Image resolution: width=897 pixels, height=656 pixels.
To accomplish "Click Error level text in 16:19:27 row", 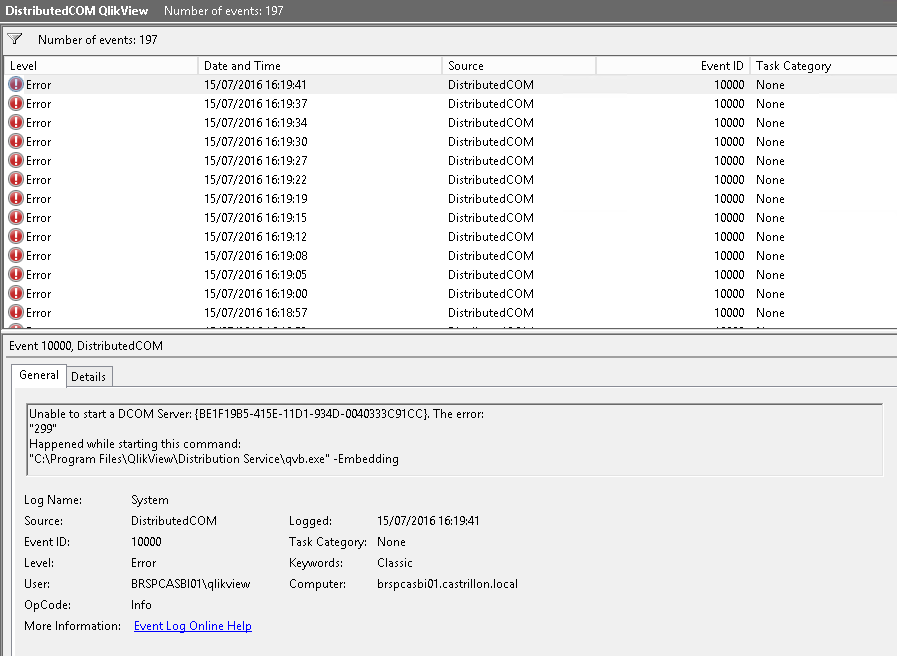I will [38, 160].
